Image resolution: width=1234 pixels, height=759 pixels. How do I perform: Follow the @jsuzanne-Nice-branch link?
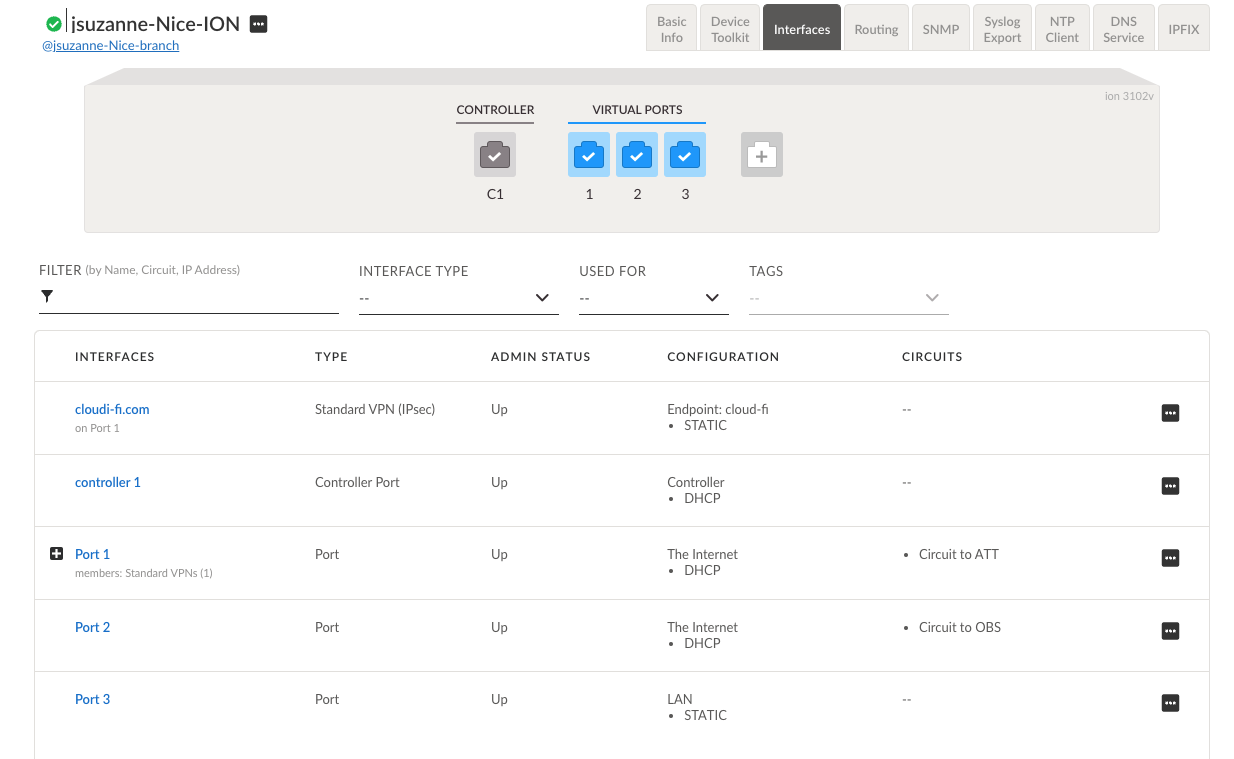point(110,45)
